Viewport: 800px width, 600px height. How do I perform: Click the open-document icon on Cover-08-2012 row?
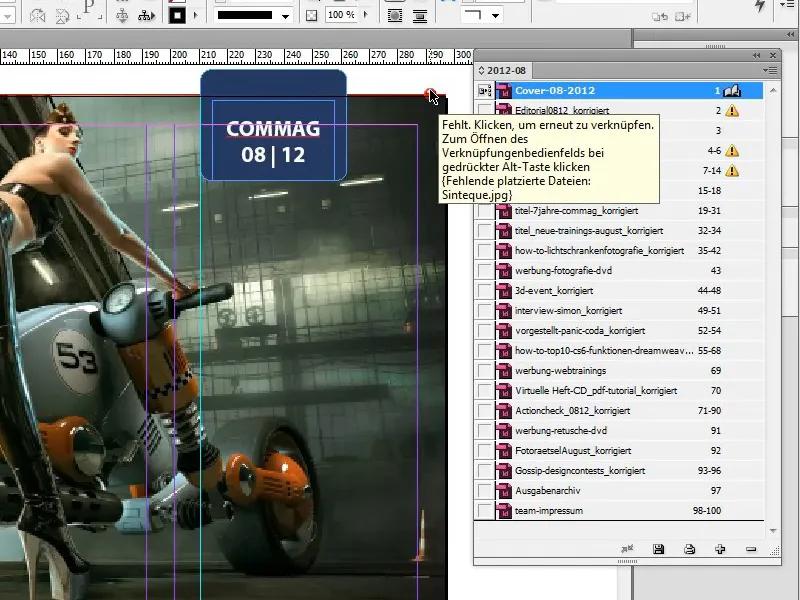tap(732, 90)
